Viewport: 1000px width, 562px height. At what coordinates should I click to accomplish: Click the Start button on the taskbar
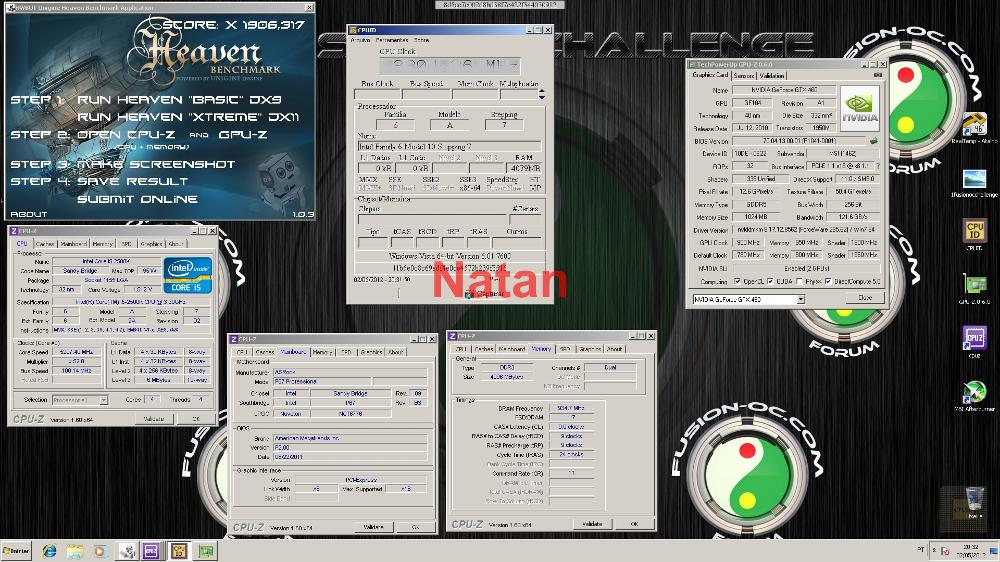pos(16,551)
